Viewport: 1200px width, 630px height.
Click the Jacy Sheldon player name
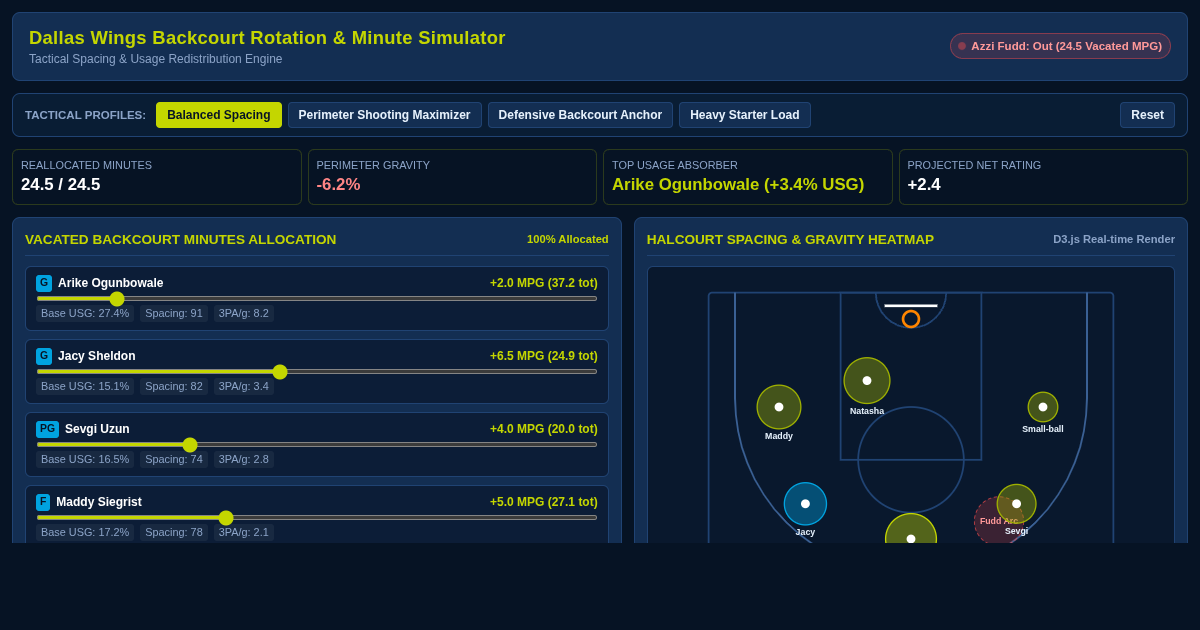coord(97,356)
